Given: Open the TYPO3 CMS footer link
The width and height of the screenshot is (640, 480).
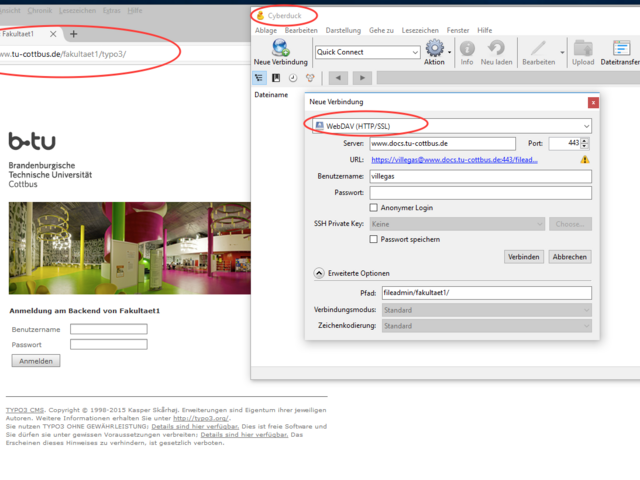Looking at the screenshot, I should (x=24, y=410).
